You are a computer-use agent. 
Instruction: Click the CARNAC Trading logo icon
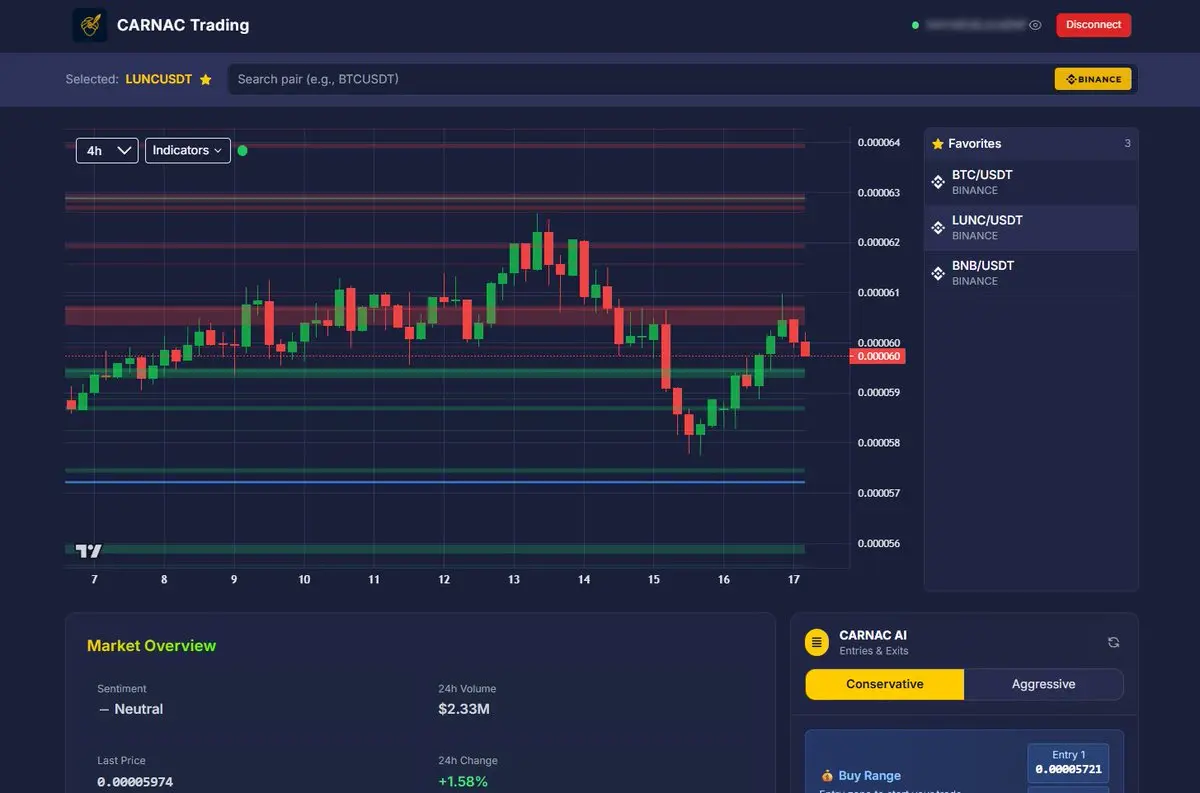point(90,25)
